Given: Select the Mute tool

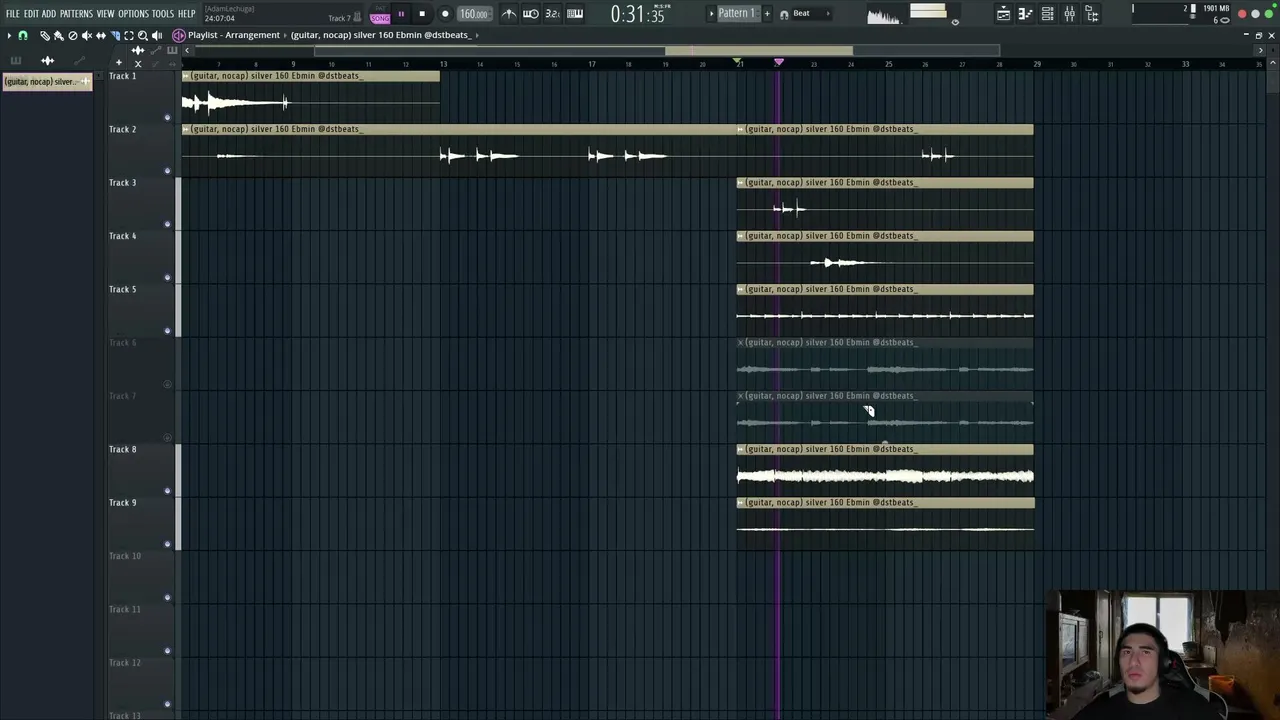Looking at the screenshot, I should [x=86, y=35].
